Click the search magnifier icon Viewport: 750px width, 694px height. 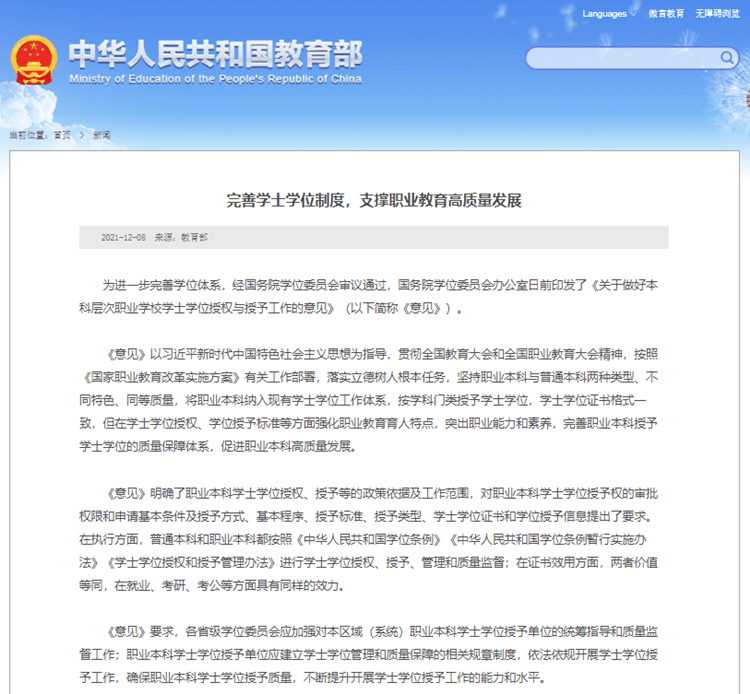pos(727,58)
